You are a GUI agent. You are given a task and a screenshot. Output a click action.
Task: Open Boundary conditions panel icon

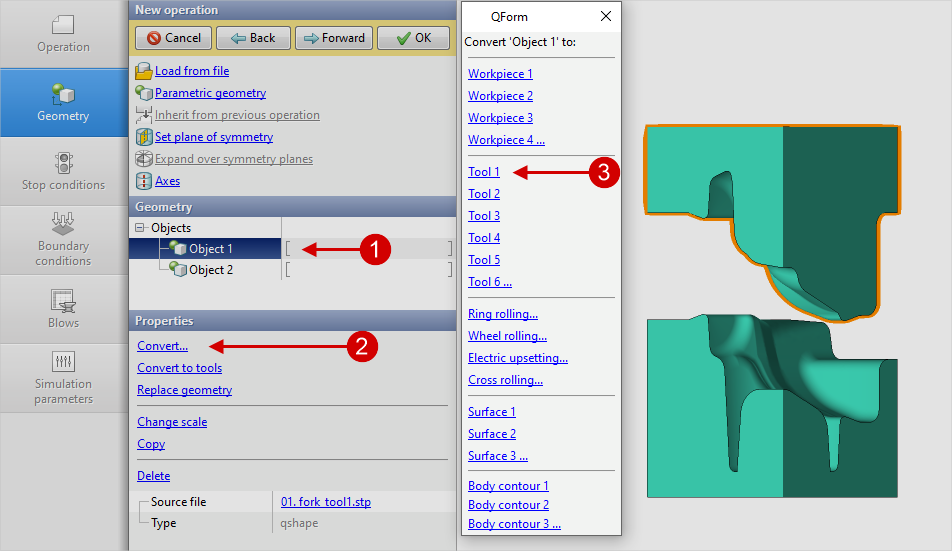(63, 223)
